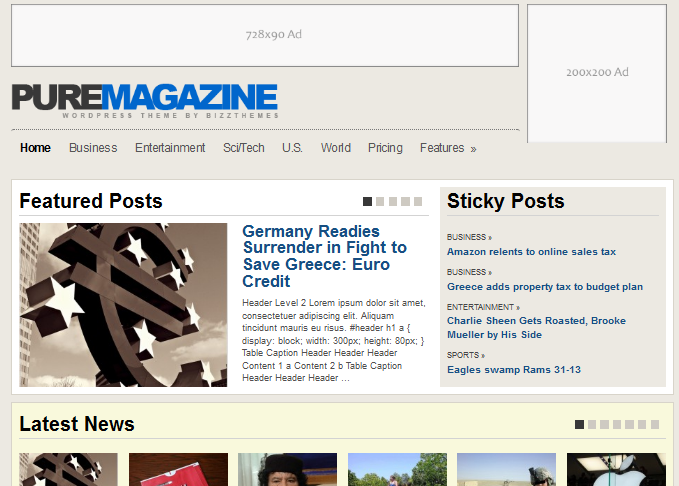The width and height of the screenshot is (679, 486).
Task: Open the Entertainment menu item
Action: (x=170, y=148)
